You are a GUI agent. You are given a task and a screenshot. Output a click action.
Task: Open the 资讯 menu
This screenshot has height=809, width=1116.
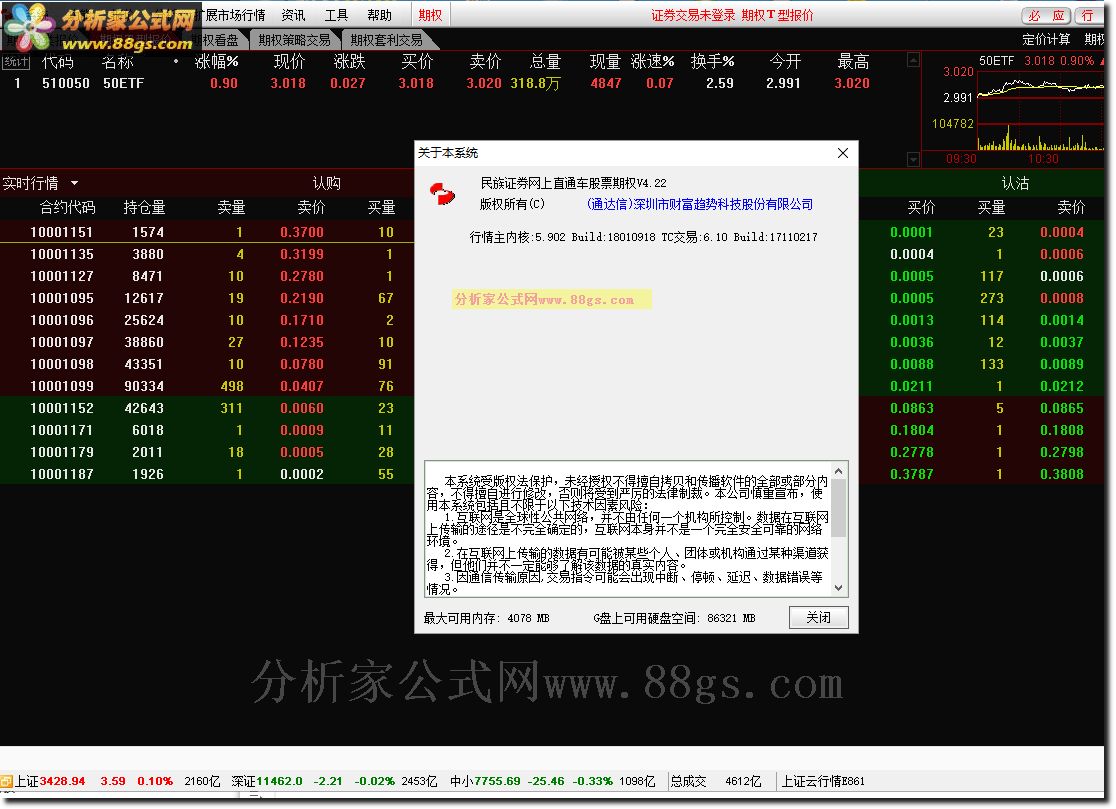pyautogui.click(x=293, y=15)
